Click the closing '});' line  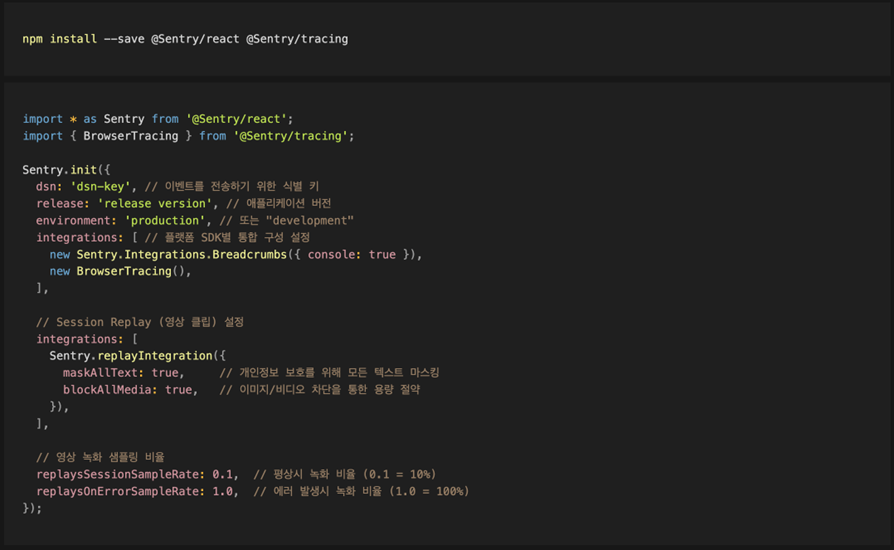(32, 508)
